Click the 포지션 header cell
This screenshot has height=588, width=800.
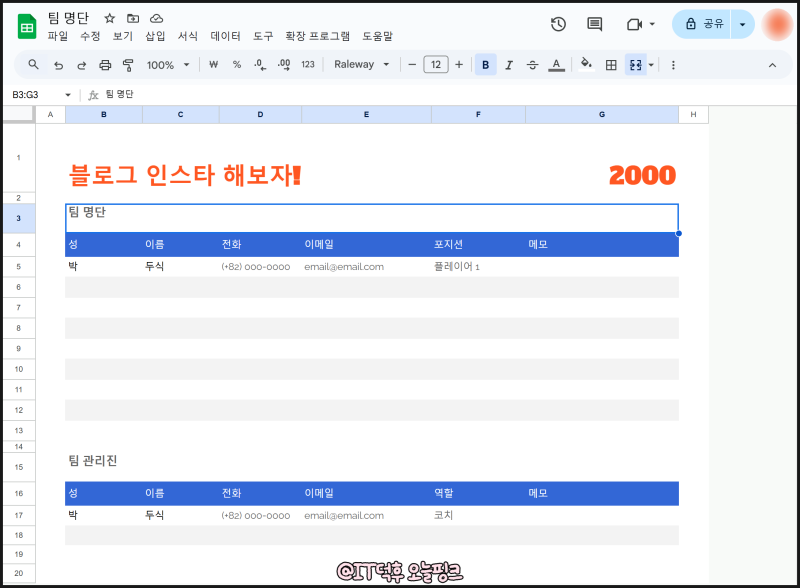click(x=478, y=244)
